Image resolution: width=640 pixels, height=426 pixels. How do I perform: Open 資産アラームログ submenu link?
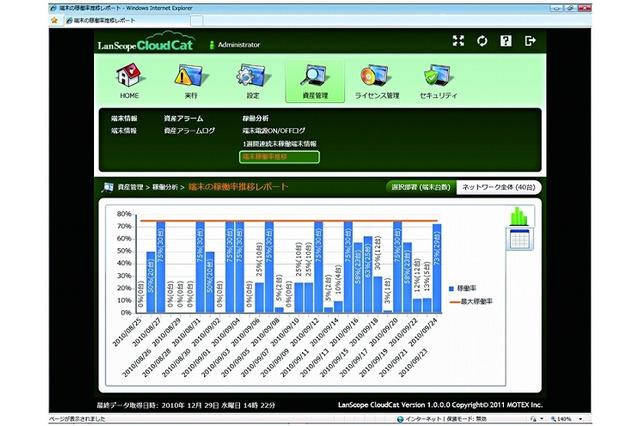(x=189, y=131)
